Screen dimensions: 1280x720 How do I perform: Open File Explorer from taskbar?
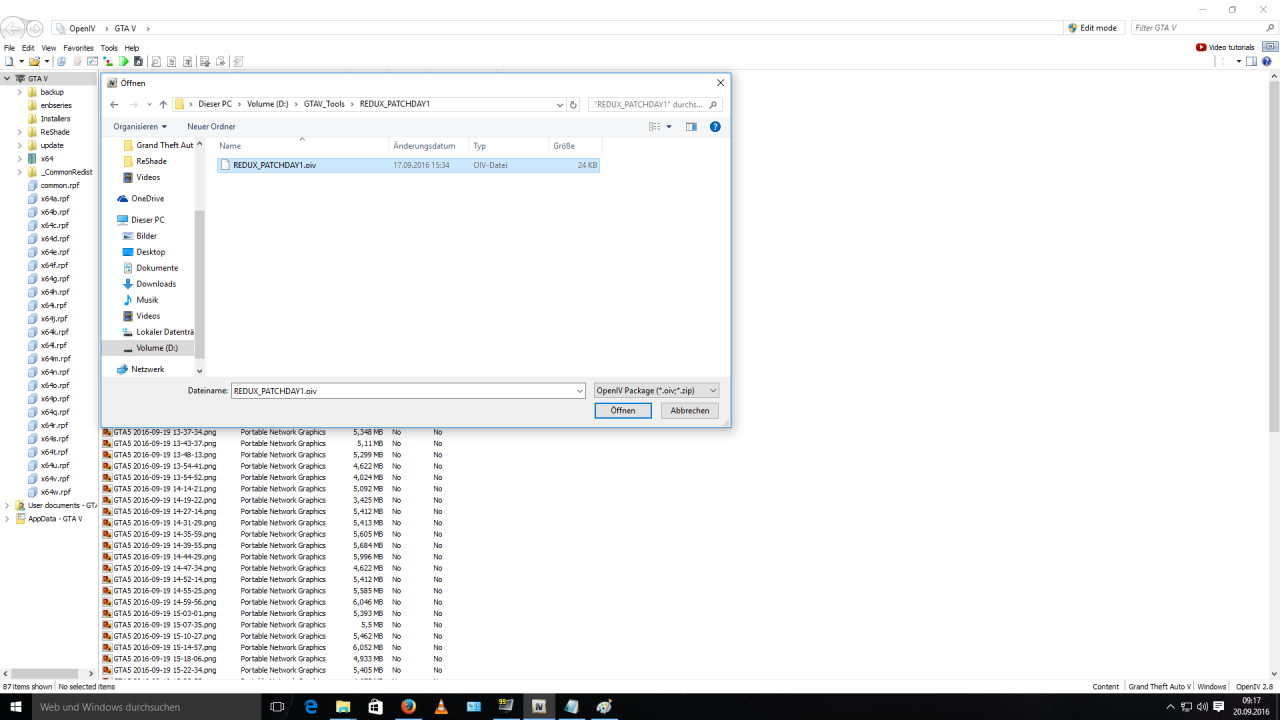click(343, 706)
